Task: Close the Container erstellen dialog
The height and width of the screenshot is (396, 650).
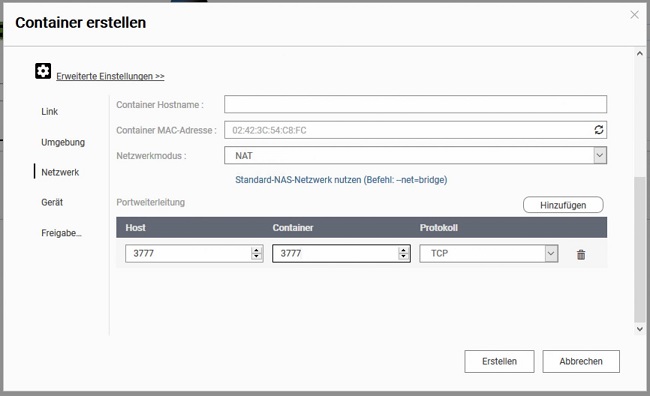Action: [x=634, y=15]
